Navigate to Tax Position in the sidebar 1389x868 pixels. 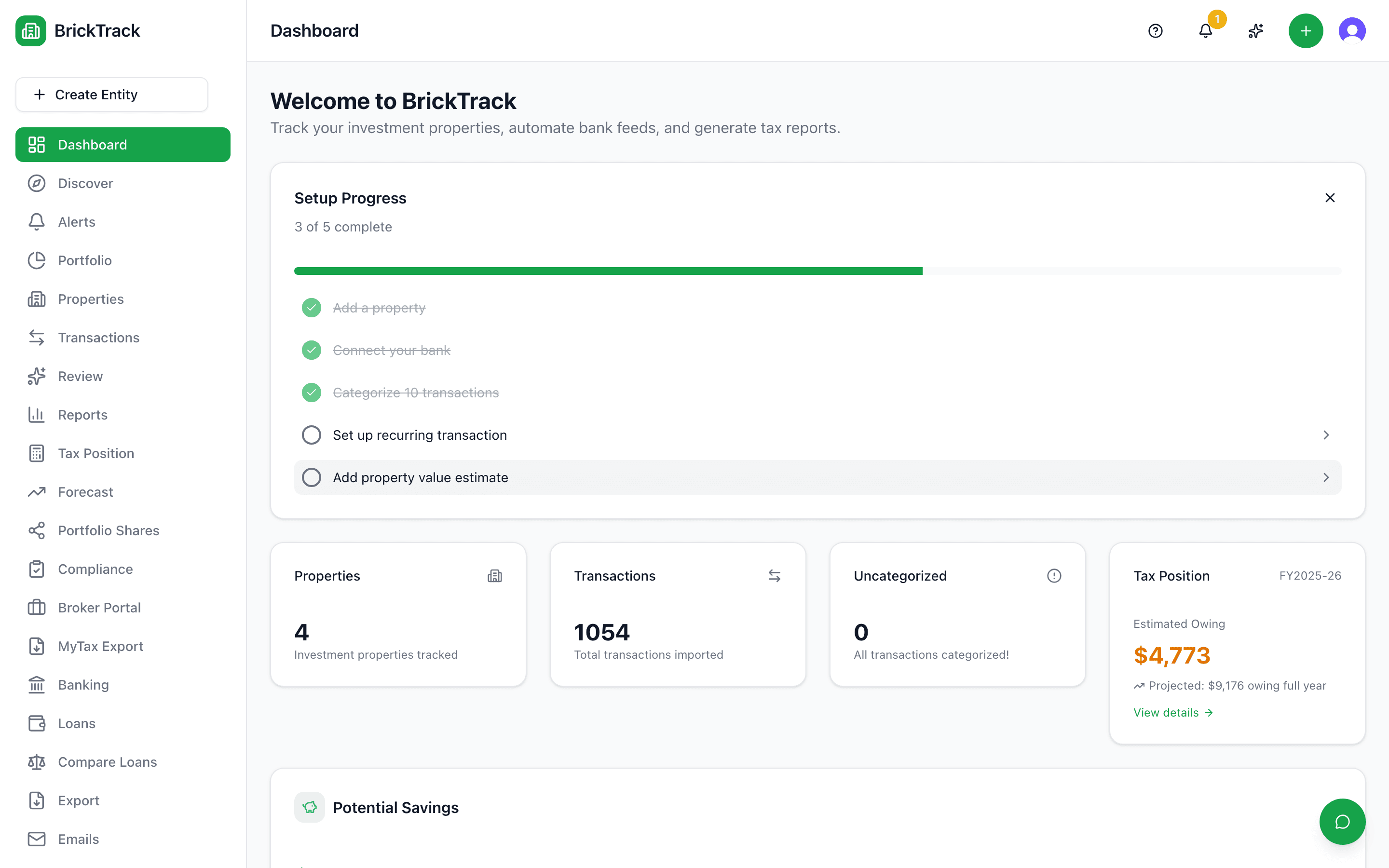coord(96,453)
